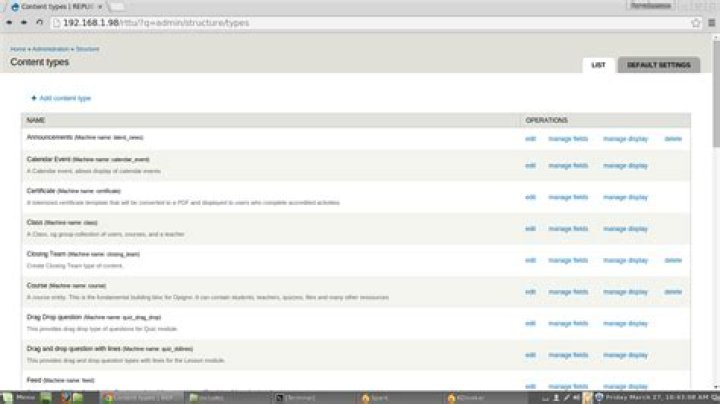720x404 pixels.
Task: Click the browser back arrow button
Action: tap(9, 22)
